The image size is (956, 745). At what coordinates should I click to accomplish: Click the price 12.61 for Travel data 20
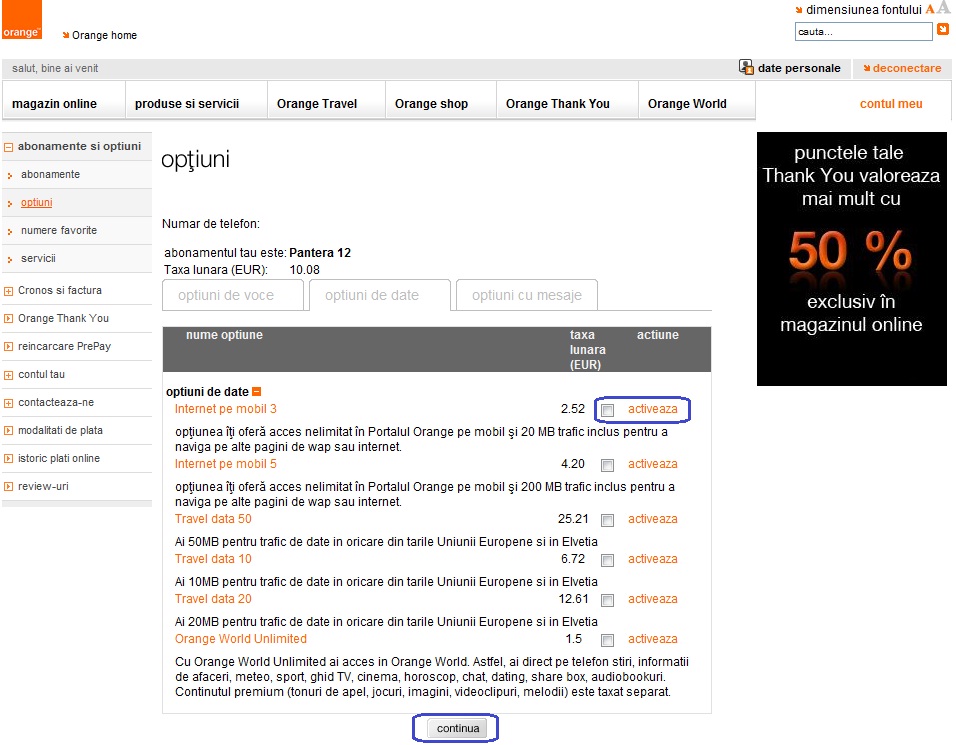[x=573, y=599]
